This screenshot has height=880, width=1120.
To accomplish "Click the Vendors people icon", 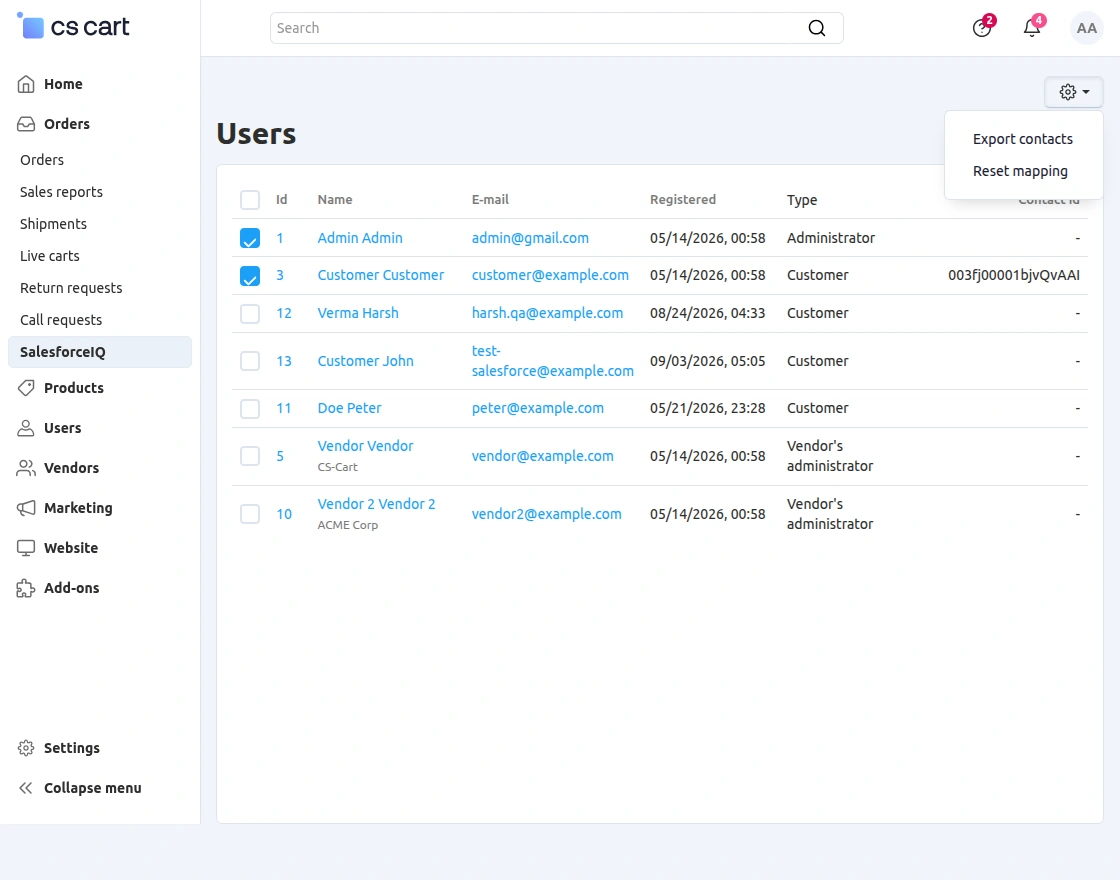I will (26, 468).
